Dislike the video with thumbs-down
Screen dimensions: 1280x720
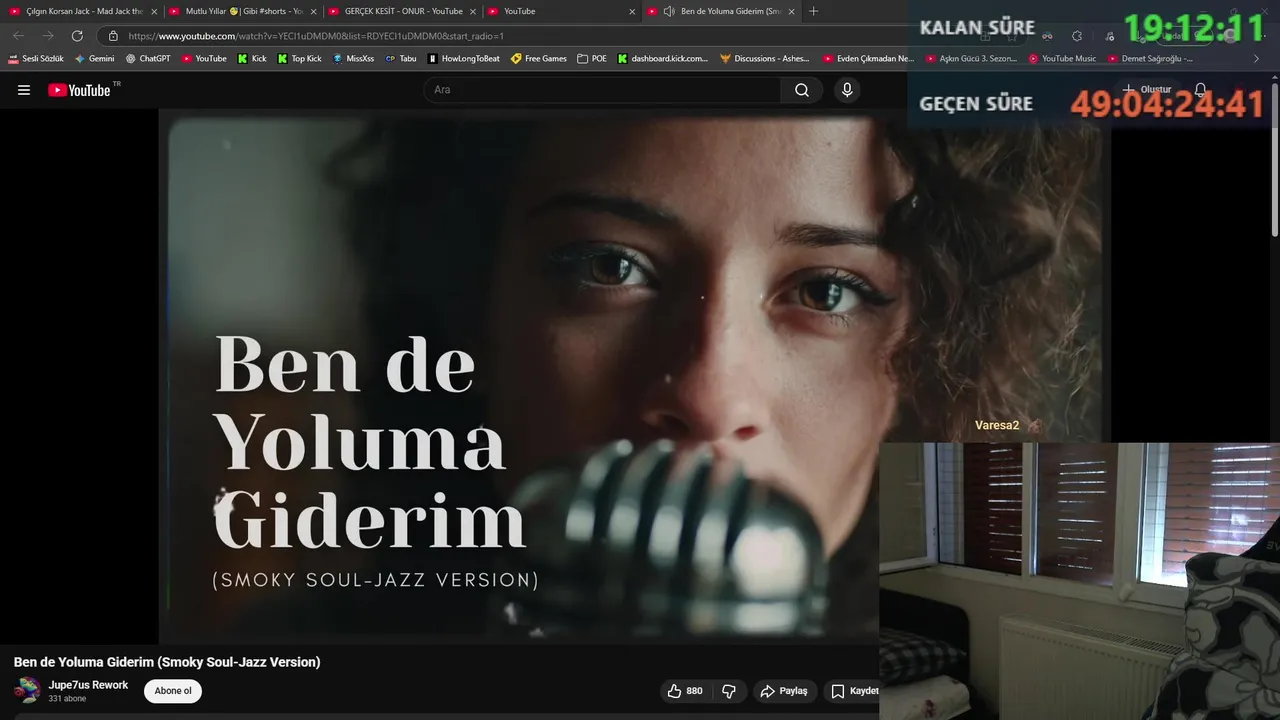point(729,691)
